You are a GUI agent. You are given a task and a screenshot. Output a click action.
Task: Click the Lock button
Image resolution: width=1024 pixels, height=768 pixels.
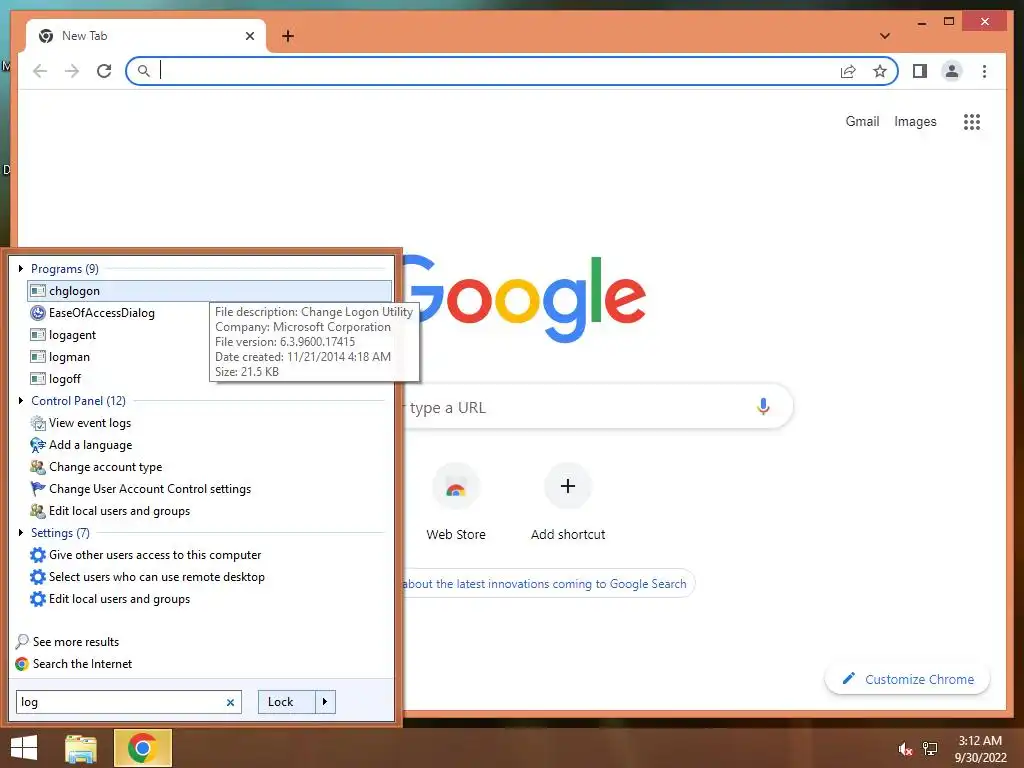(287, 701)
